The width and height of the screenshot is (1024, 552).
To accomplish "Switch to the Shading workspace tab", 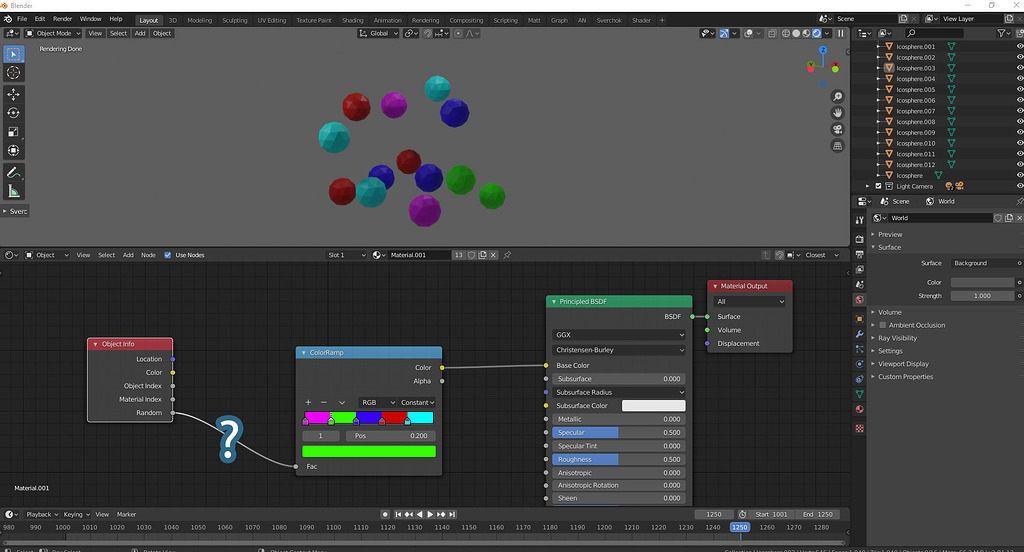I will 353,20.
